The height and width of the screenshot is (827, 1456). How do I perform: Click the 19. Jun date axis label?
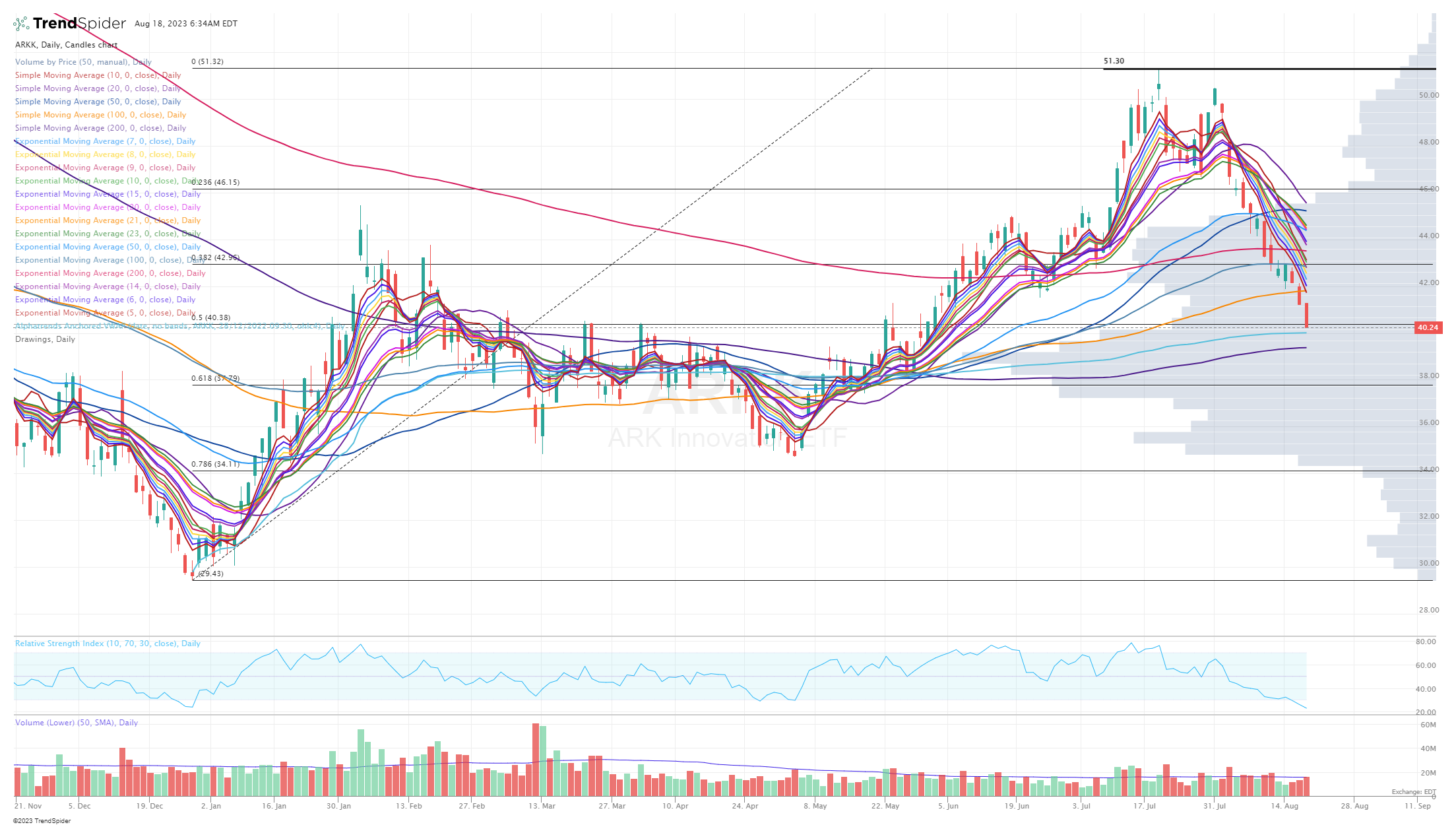coord(1016,806)
